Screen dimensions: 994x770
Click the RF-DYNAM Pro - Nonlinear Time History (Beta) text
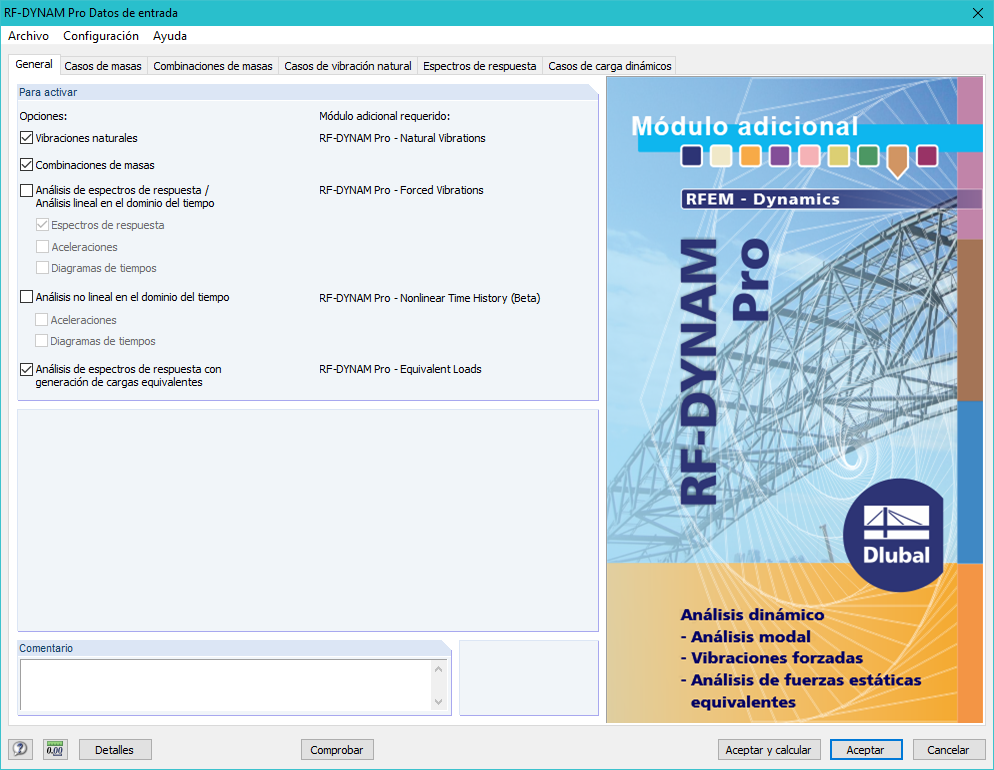[x=430, y=298]
